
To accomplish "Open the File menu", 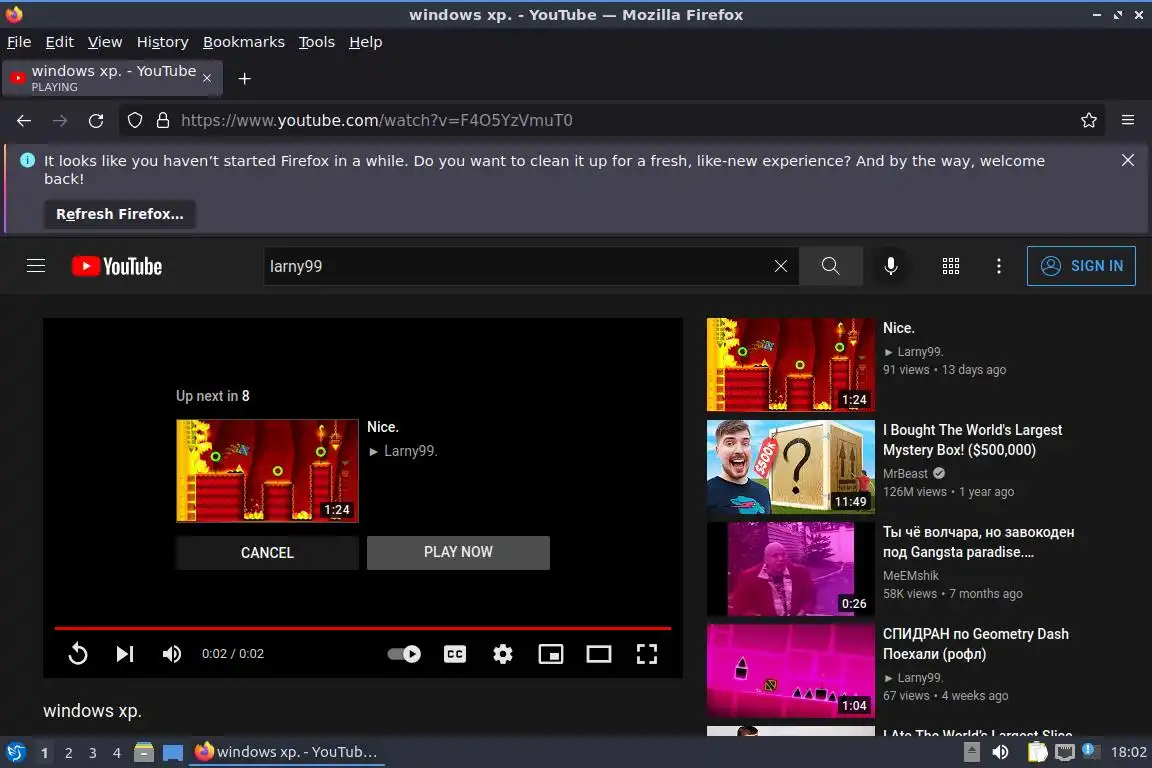I will 19,42.
